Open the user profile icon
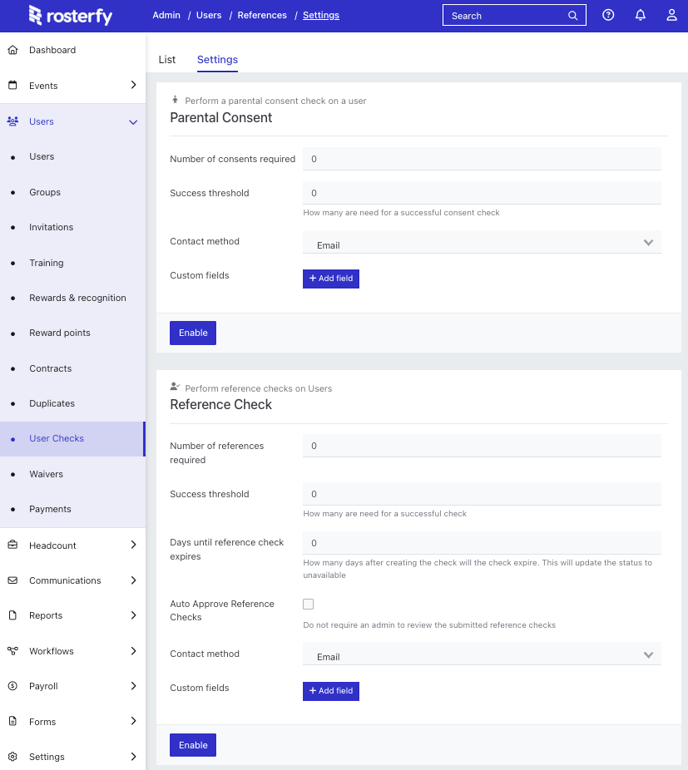Image resolution: width=688 pixels, height=770 pixels. tap(671, 15)
